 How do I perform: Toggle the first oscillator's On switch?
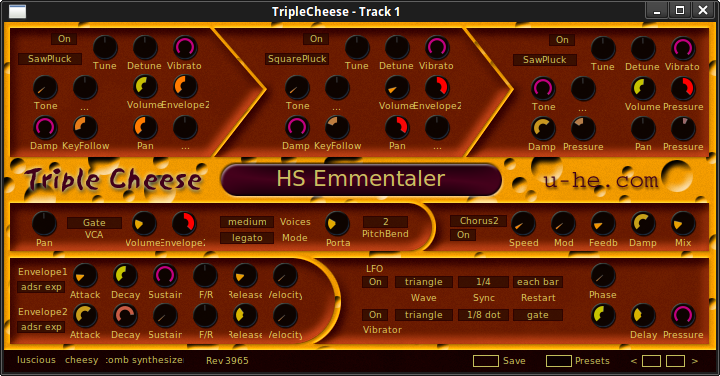click(64, 39)
